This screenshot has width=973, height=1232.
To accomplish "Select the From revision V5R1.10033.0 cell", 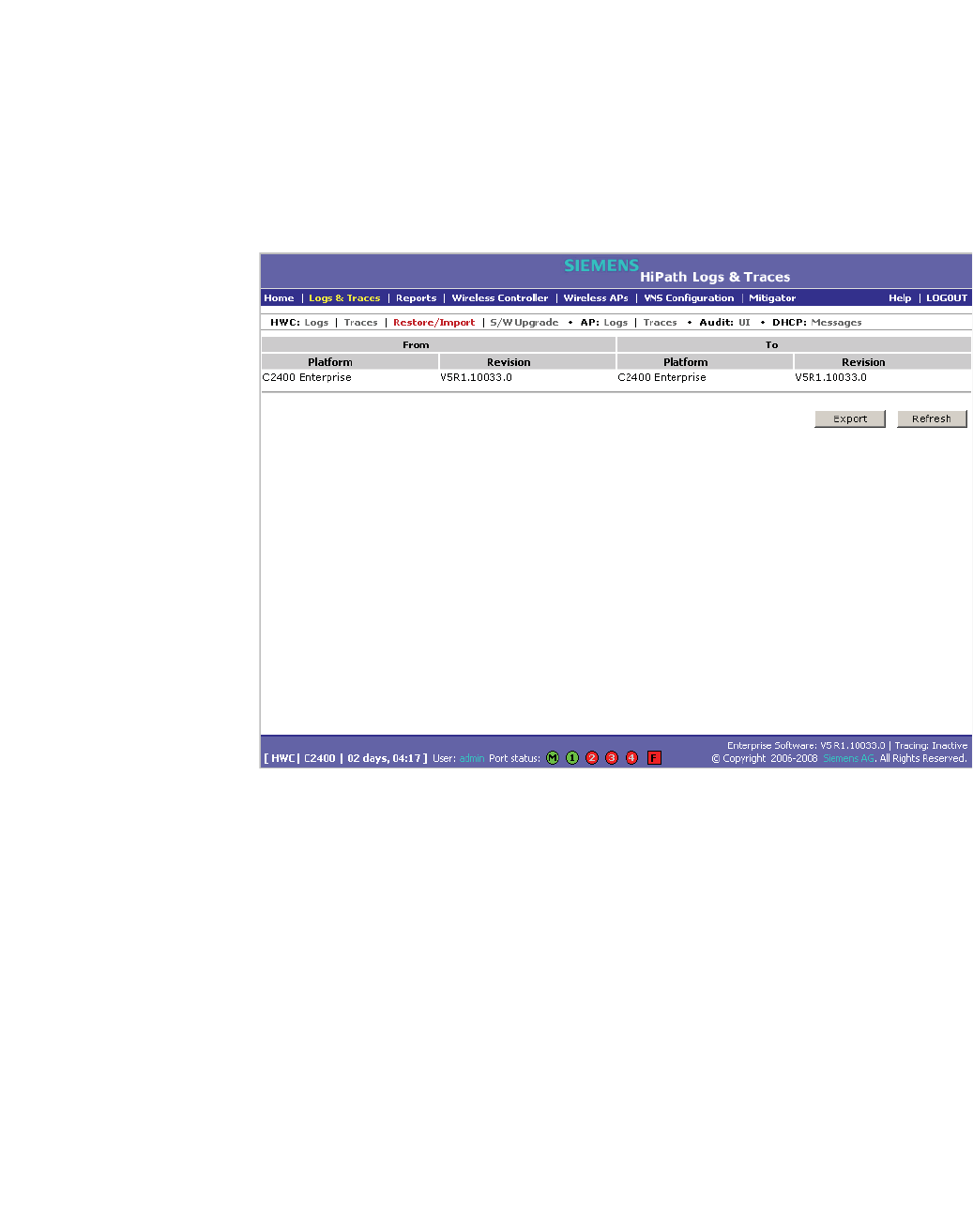I will [x=476, y=378].
